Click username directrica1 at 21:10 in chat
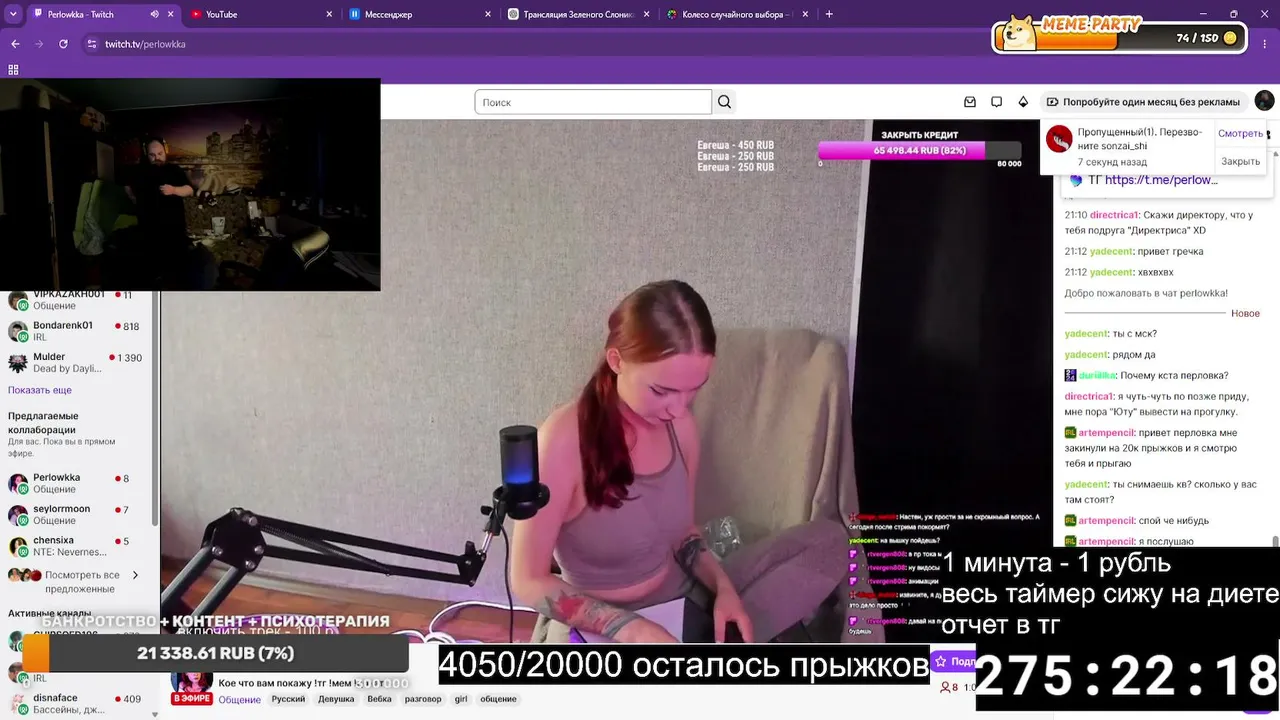Image resolution: width=1280 pixels, height=720 pixels. (x=1114, y=215)
